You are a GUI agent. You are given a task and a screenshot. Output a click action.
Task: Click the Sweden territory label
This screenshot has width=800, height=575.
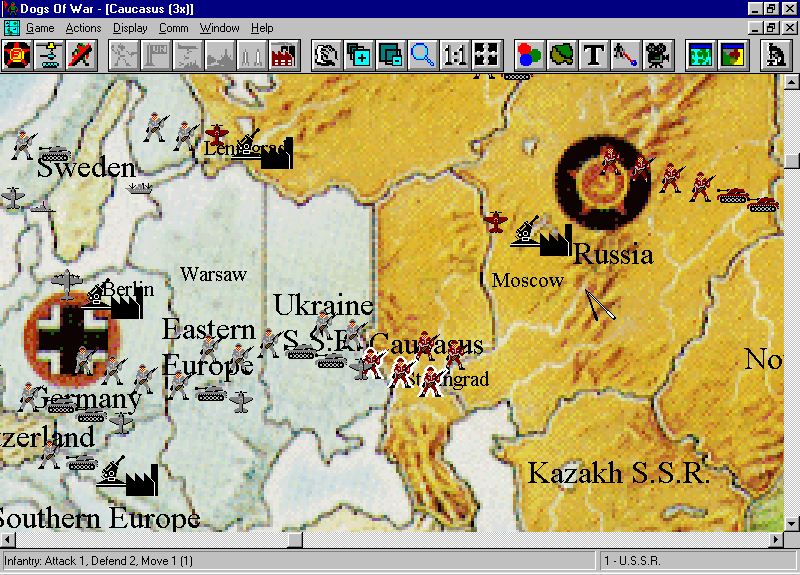pyautogui.click(x=86, y=168)
